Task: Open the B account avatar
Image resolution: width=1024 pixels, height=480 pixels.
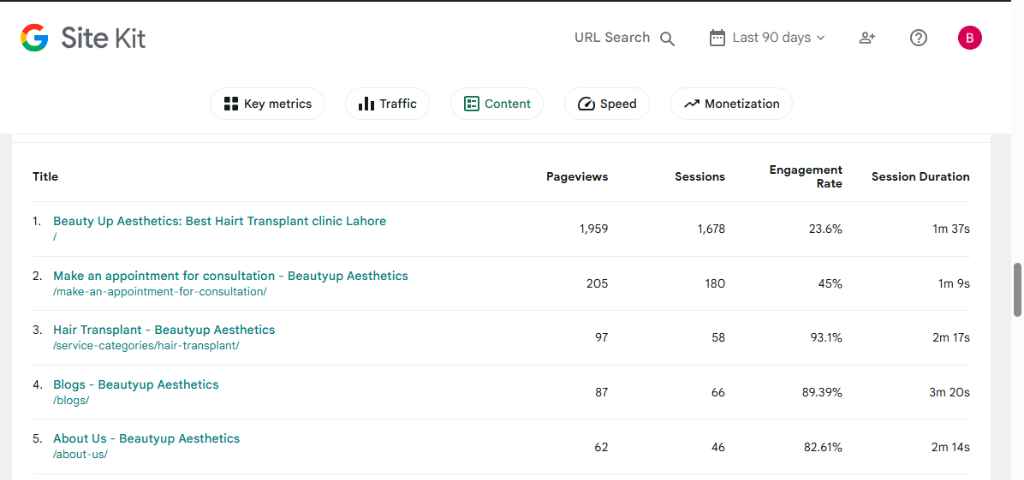Action: [970, 38]
